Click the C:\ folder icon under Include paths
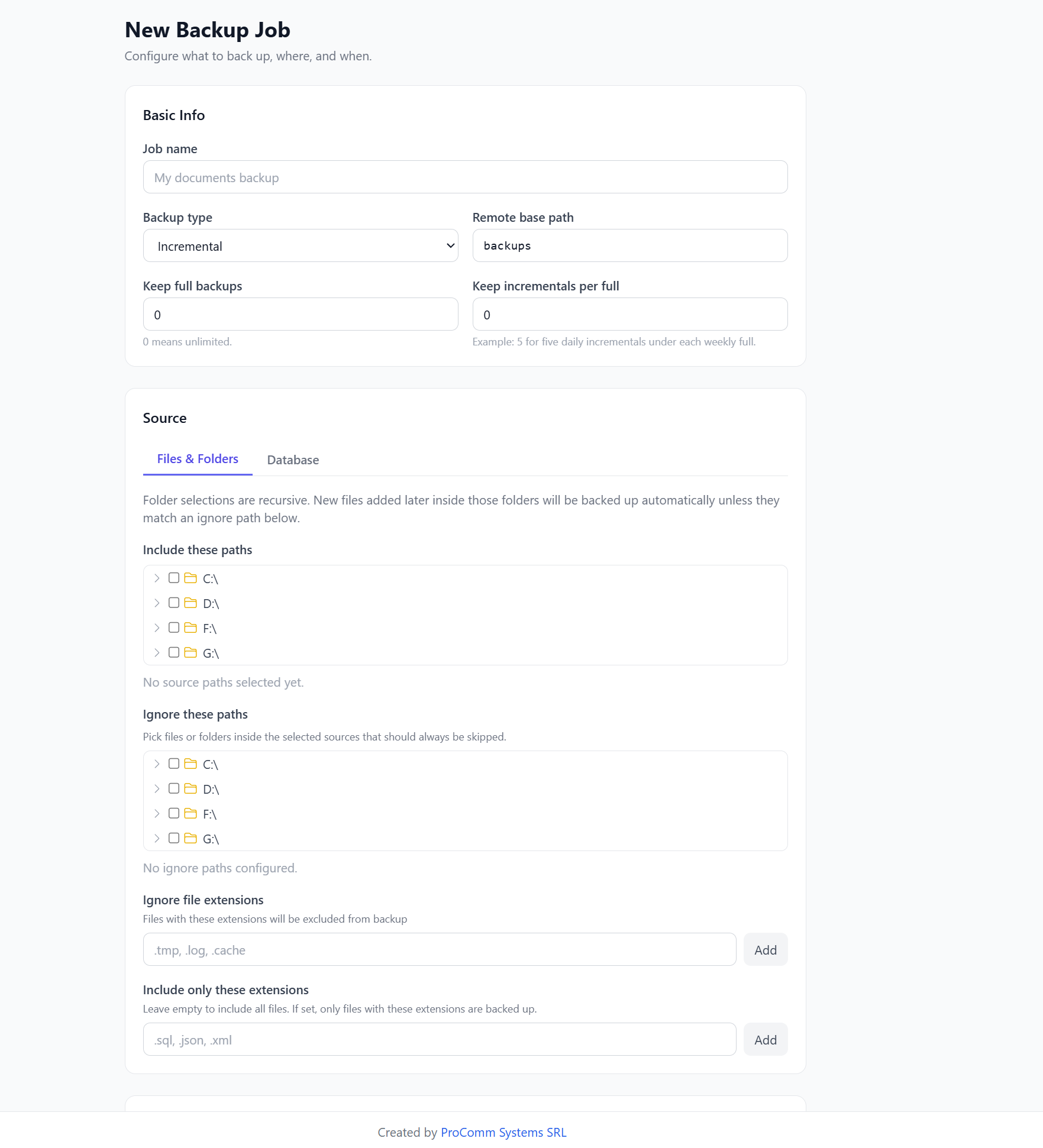The height and width of the screenshot is (1148, 1043). 190,578
